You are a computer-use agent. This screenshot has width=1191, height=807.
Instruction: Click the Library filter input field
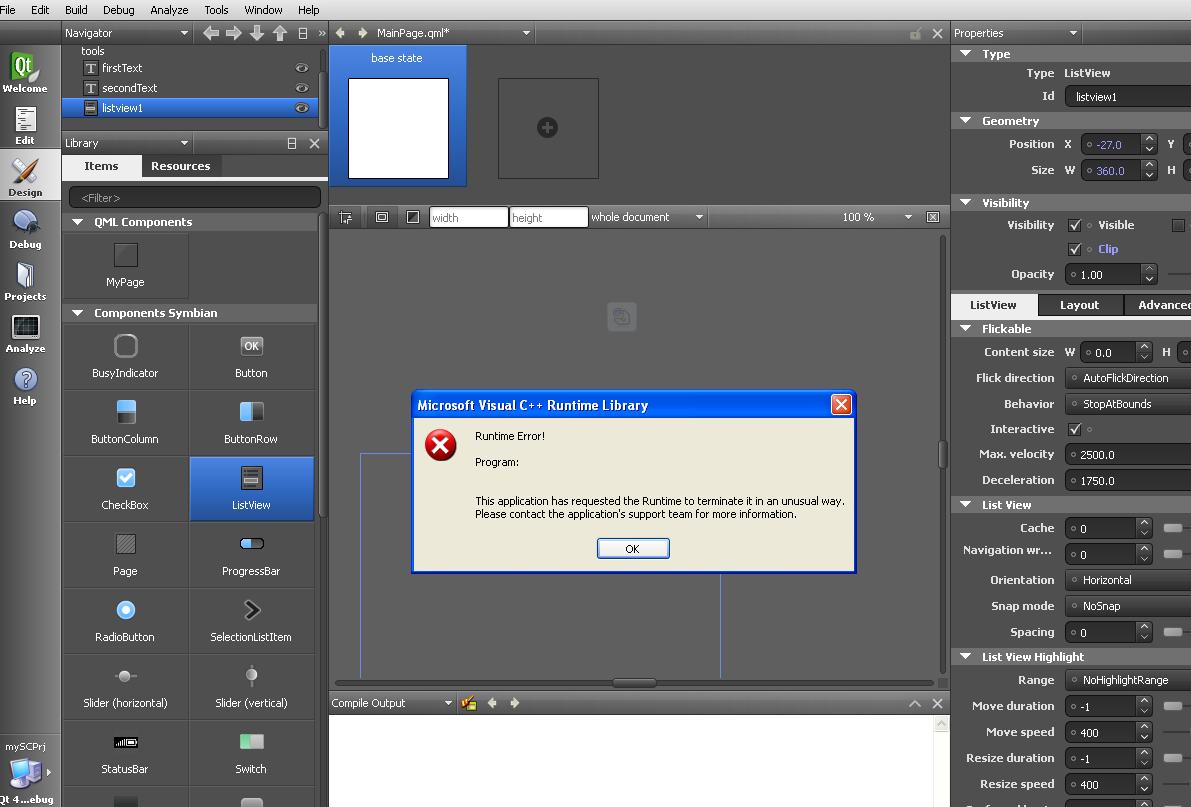tap(195, 198)
